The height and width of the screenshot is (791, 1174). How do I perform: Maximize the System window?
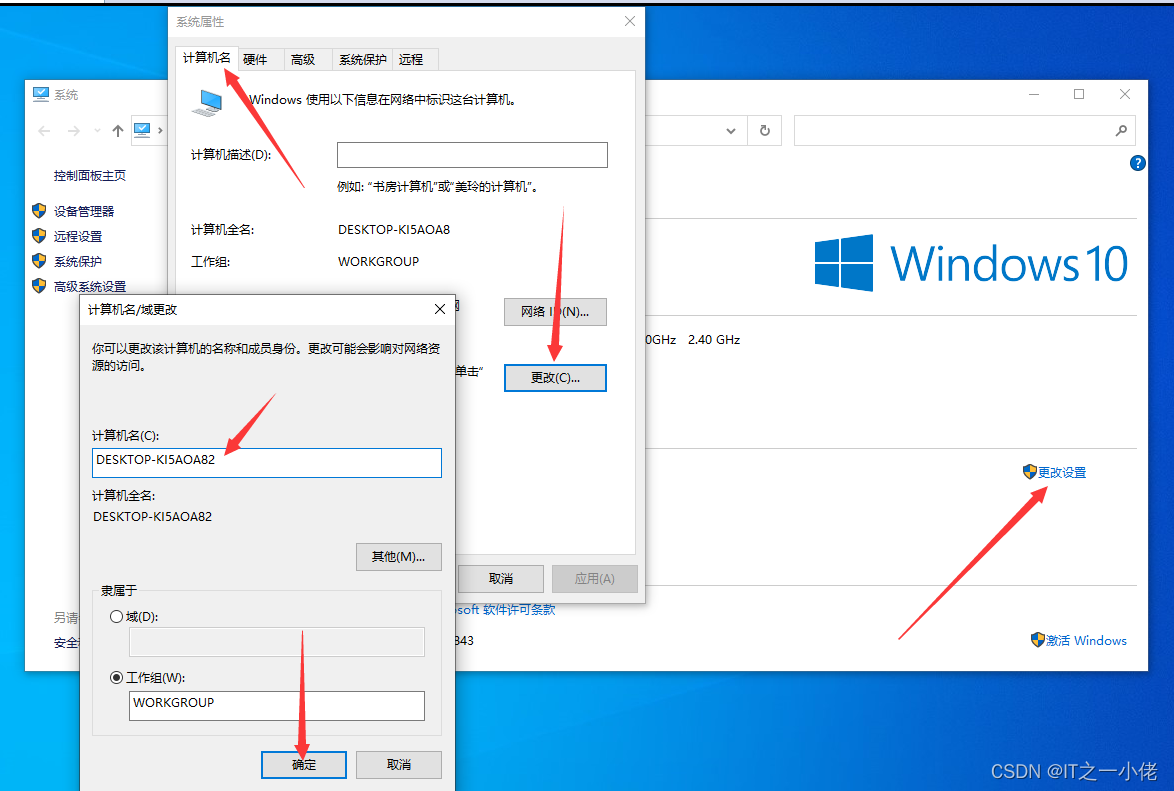[x=1079, y=94]
